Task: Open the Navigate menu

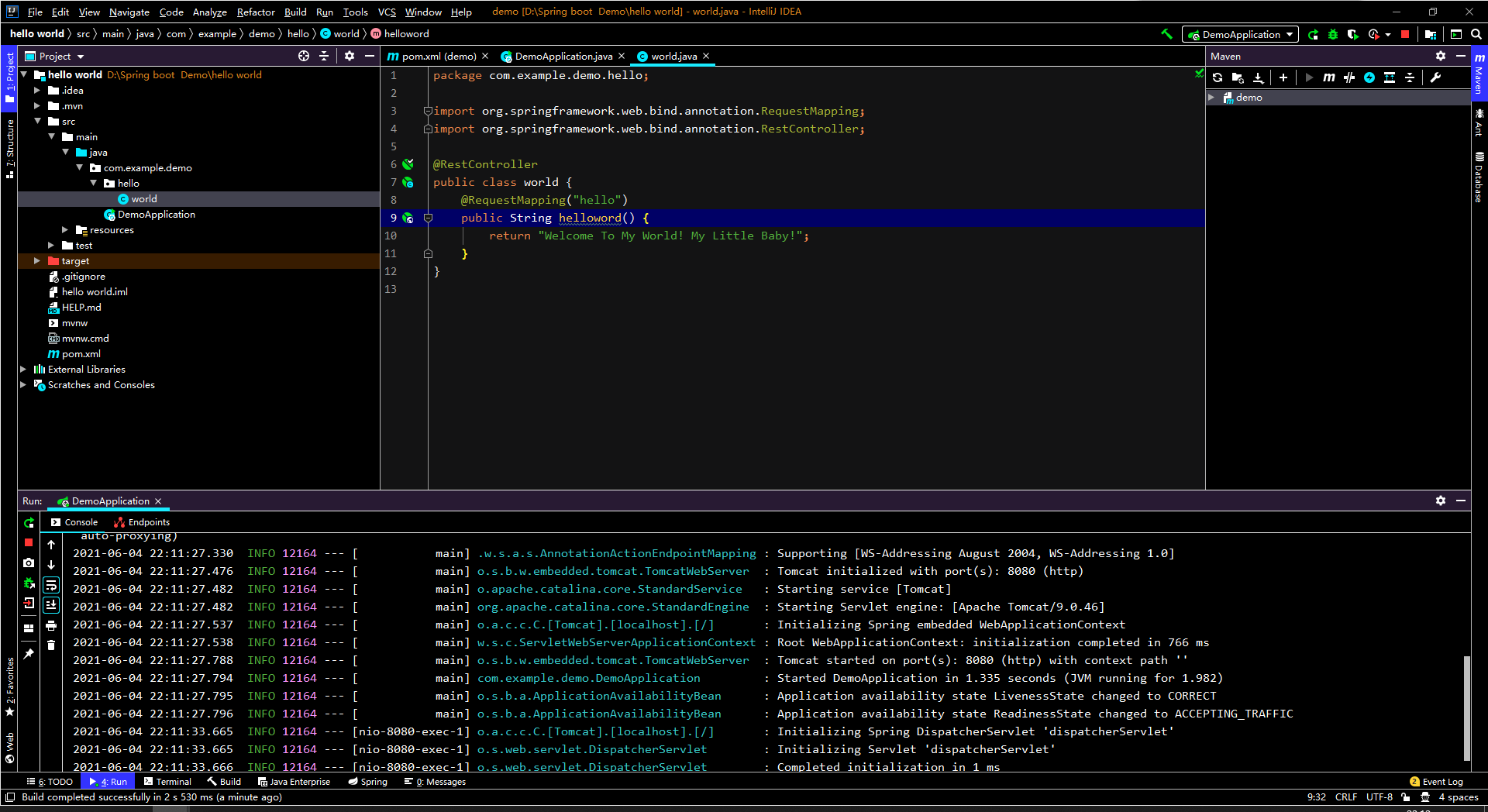Action: (x=129, y=12)
